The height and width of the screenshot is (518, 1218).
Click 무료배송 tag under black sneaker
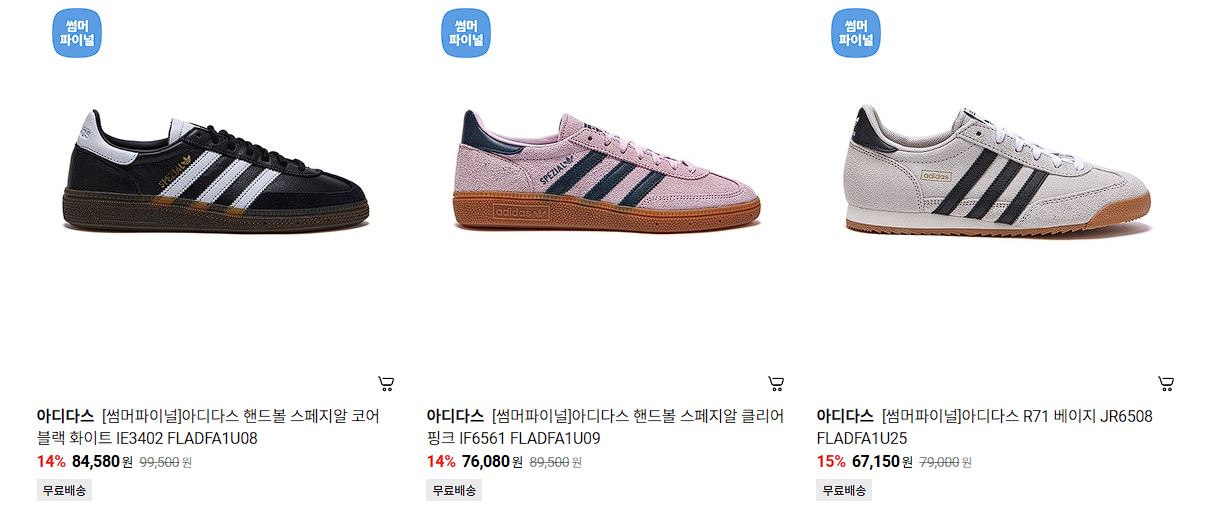click(x=64, y=490)
